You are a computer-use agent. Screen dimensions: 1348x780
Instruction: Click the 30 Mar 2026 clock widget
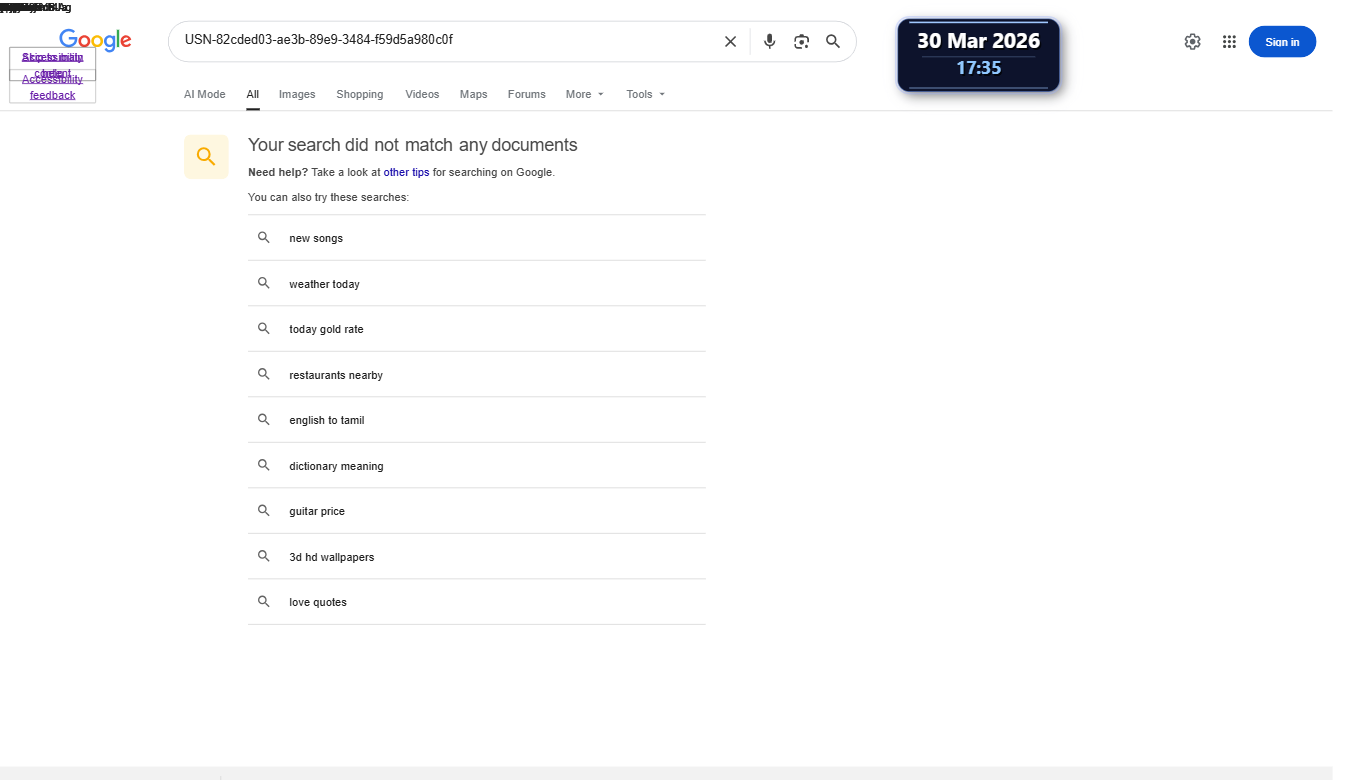pyautogui.click(x=978, y=55)
